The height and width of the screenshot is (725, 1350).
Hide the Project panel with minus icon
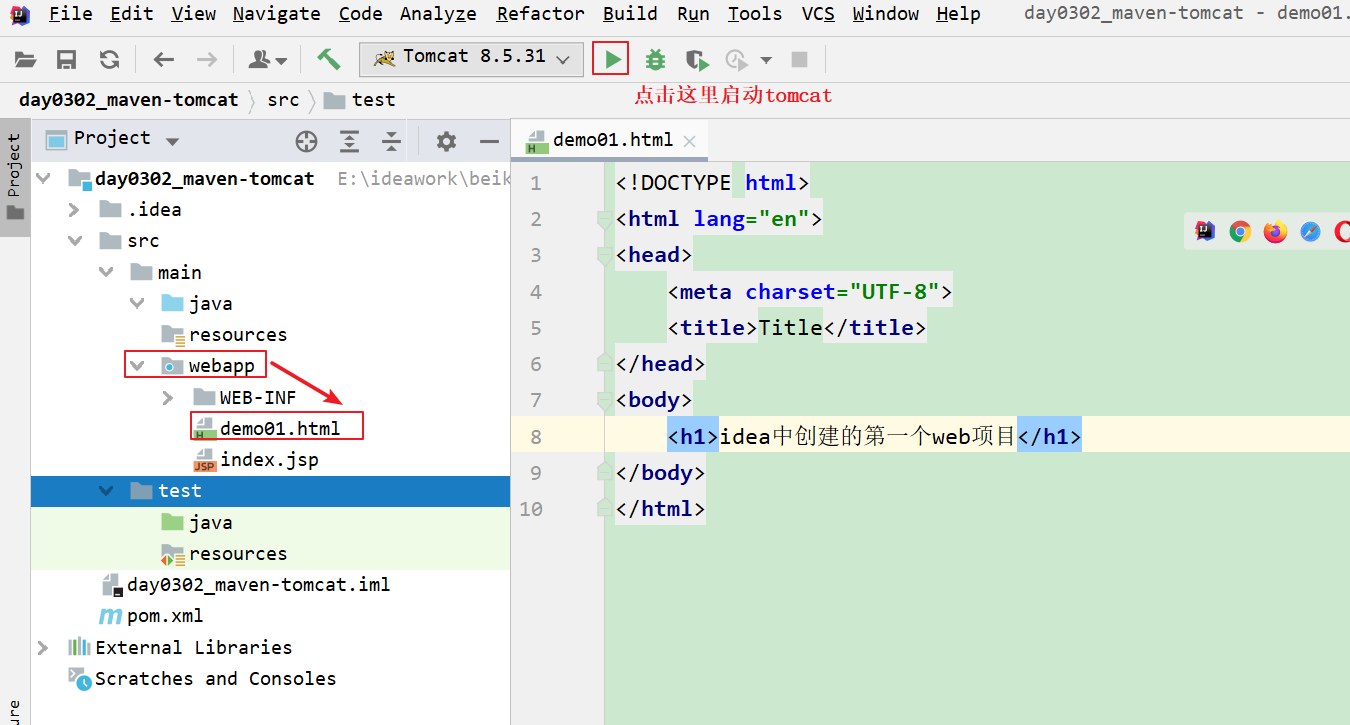tap(489, 141)
